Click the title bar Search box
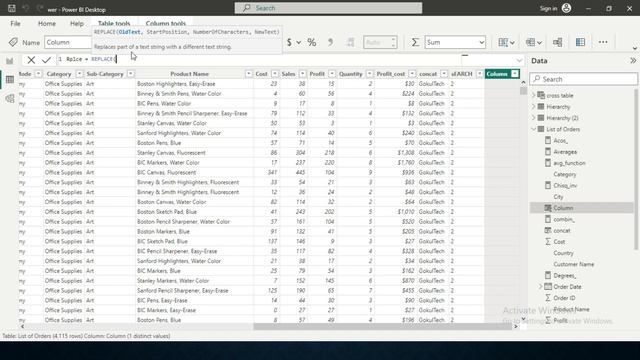The width and height of the screenshot is (640, 360). 328,8
